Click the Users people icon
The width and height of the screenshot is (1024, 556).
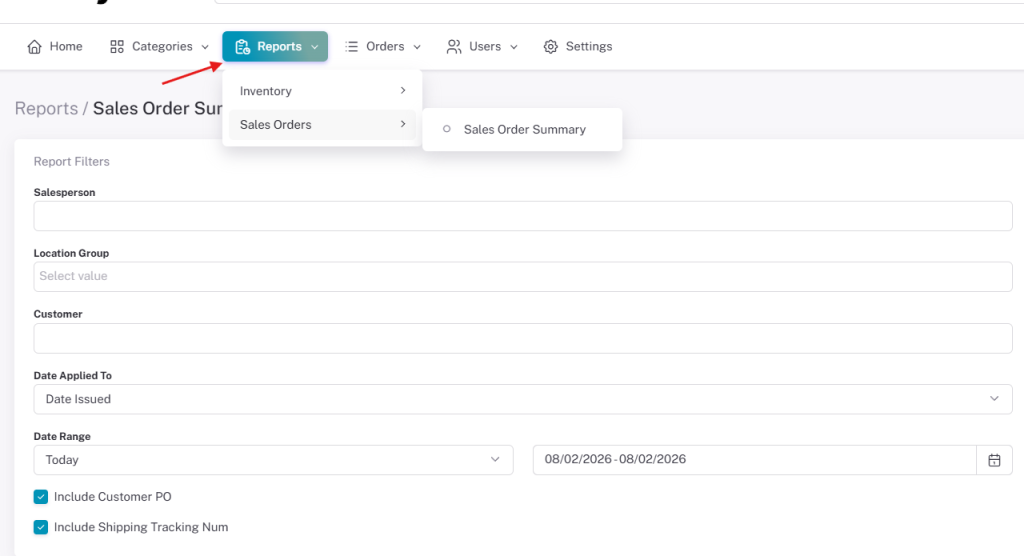[454, 46]
